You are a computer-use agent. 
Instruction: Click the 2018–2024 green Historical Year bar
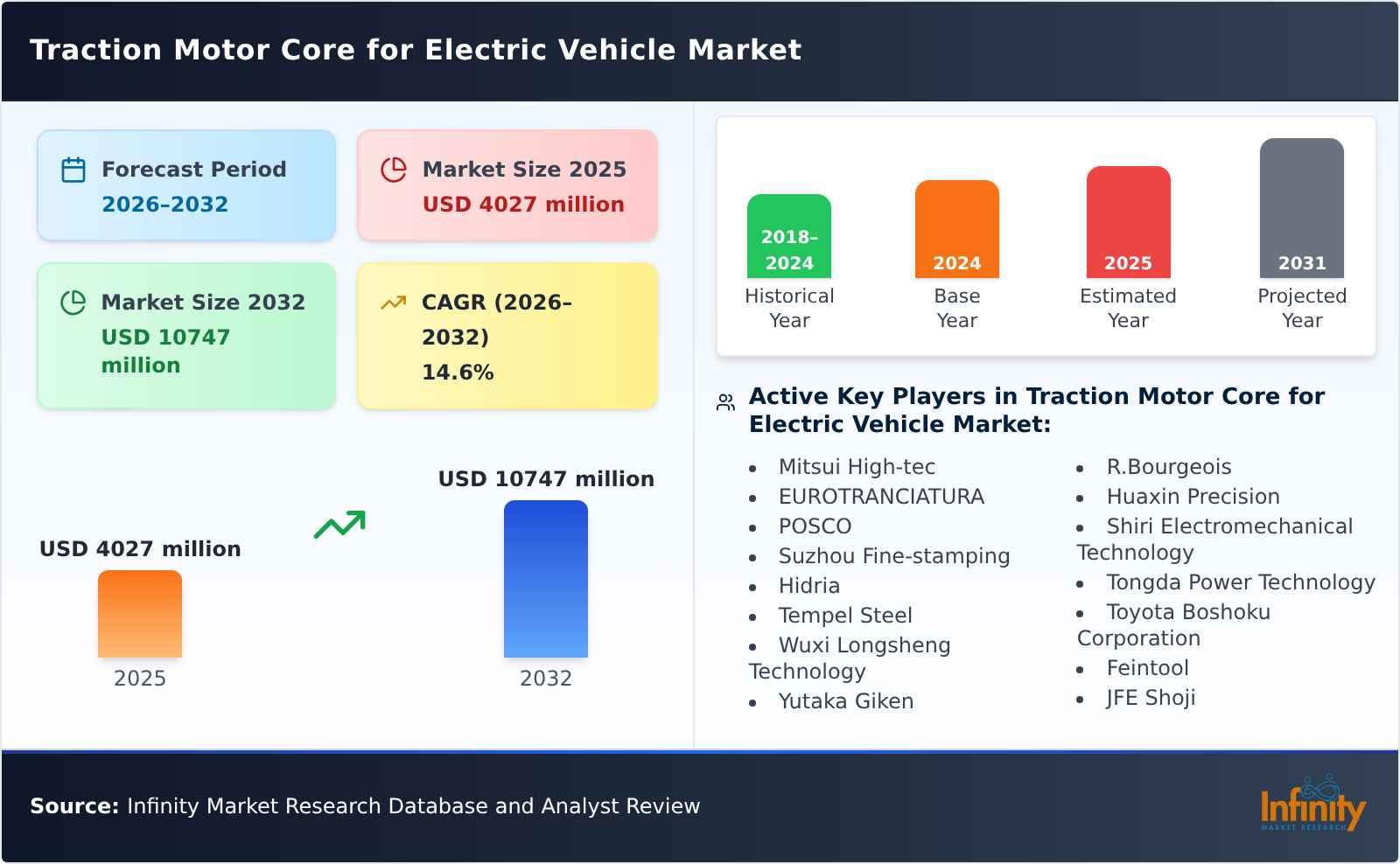tap(788, 236)
